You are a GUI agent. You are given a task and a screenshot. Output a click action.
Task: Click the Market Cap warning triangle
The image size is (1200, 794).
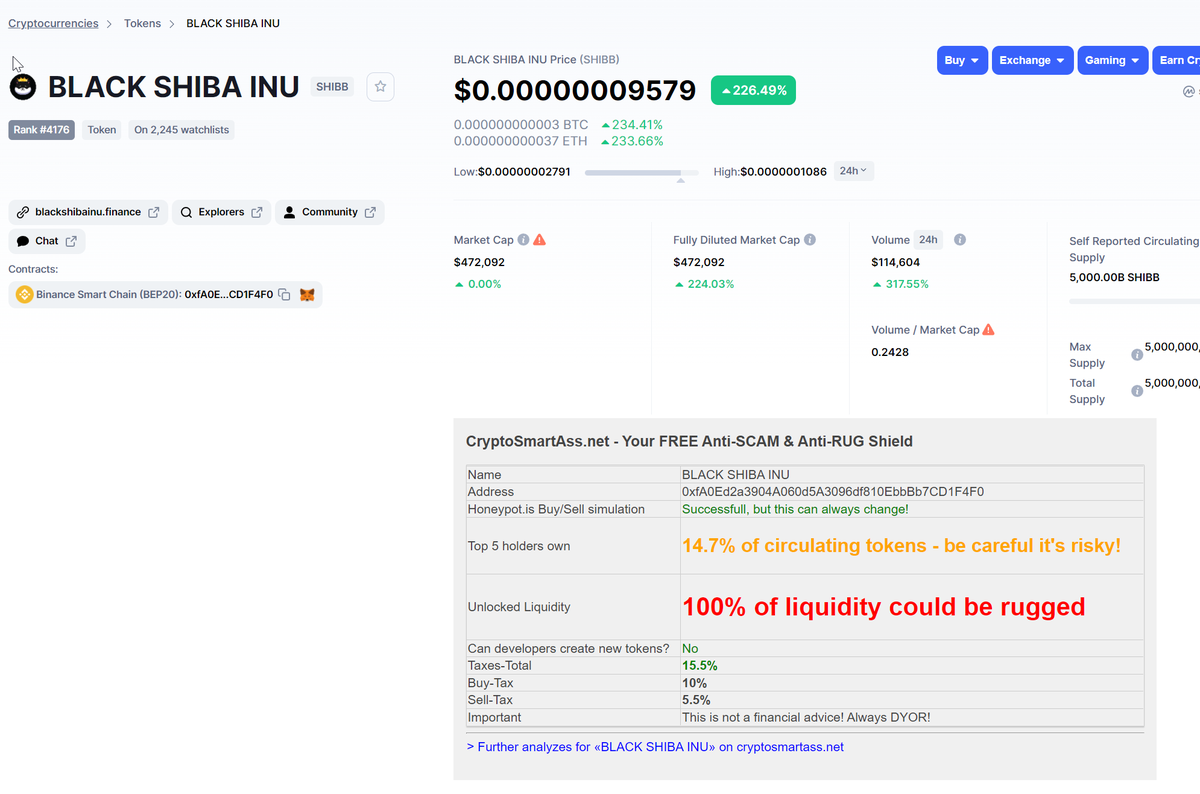540,240
